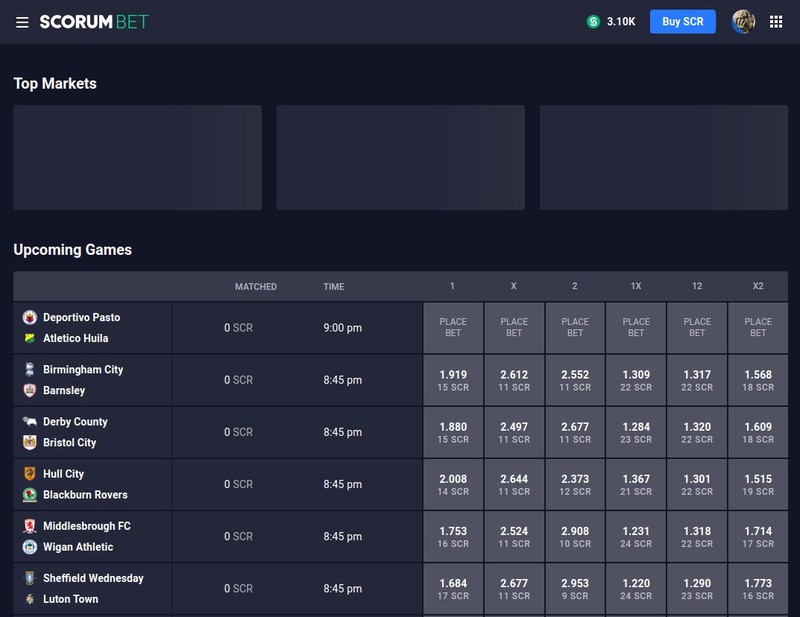Click the green SCR coin icon
800x617 pixels.
tap(593, 21)
